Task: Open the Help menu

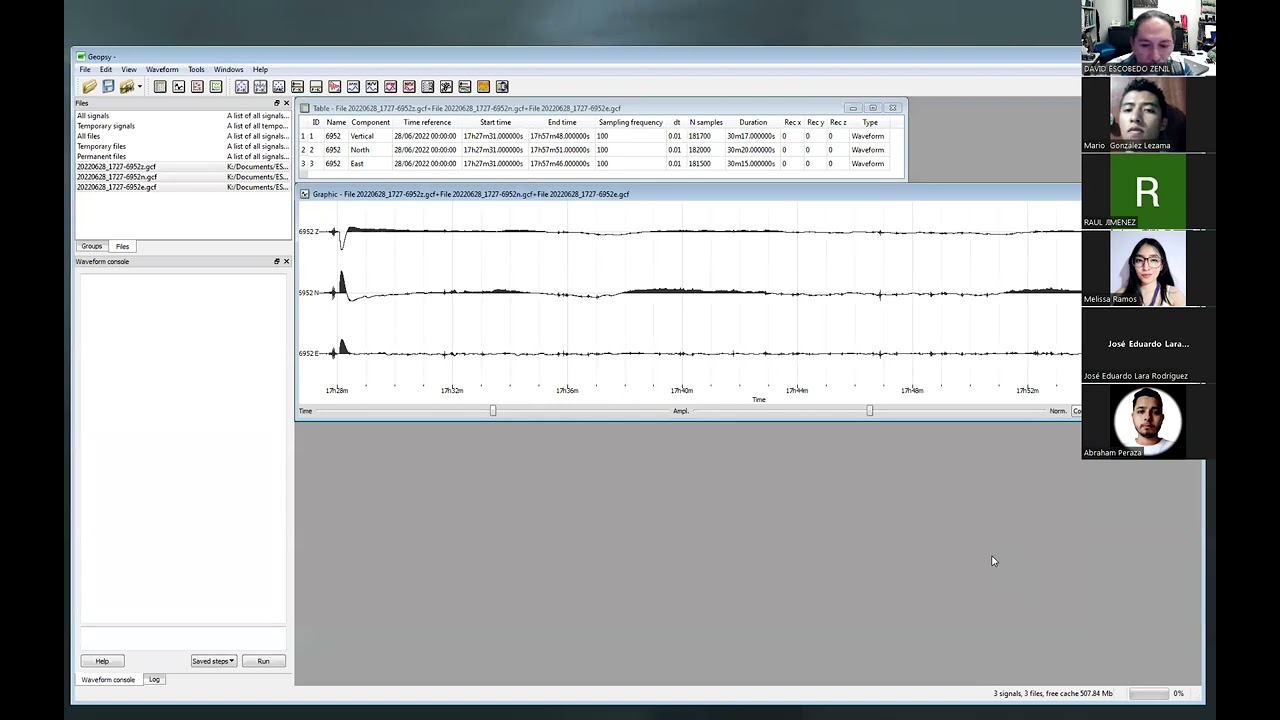Action: click(260, 70)
